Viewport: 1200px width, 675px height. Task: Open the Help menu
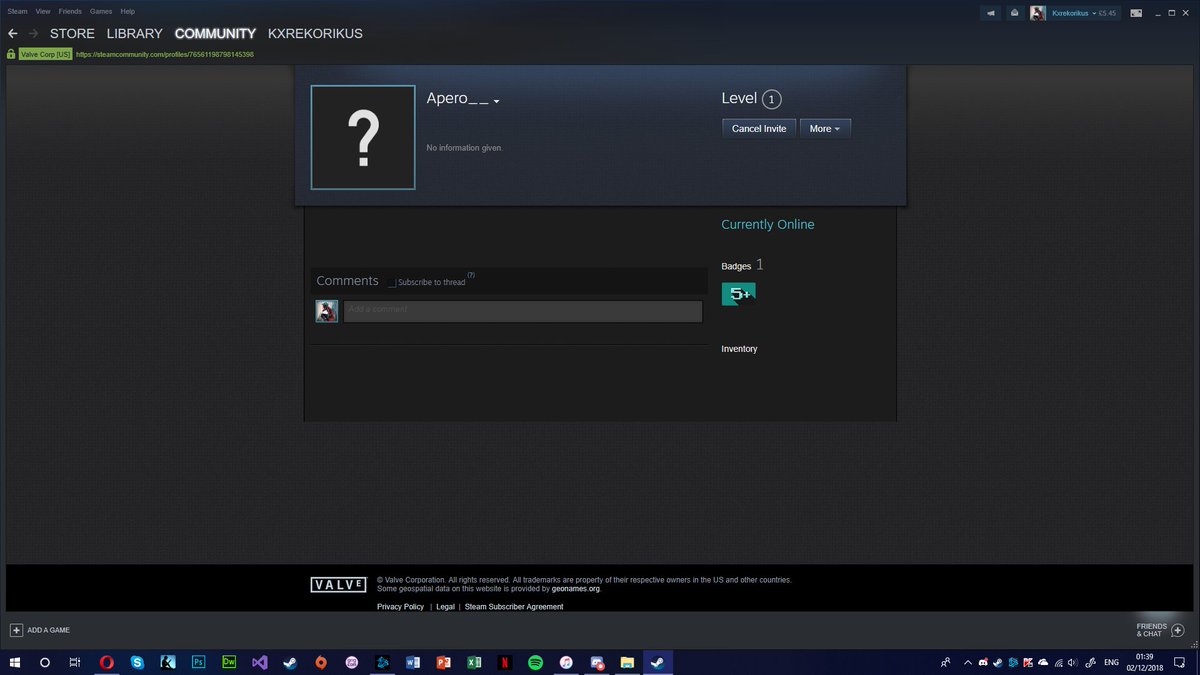[128, 11]
